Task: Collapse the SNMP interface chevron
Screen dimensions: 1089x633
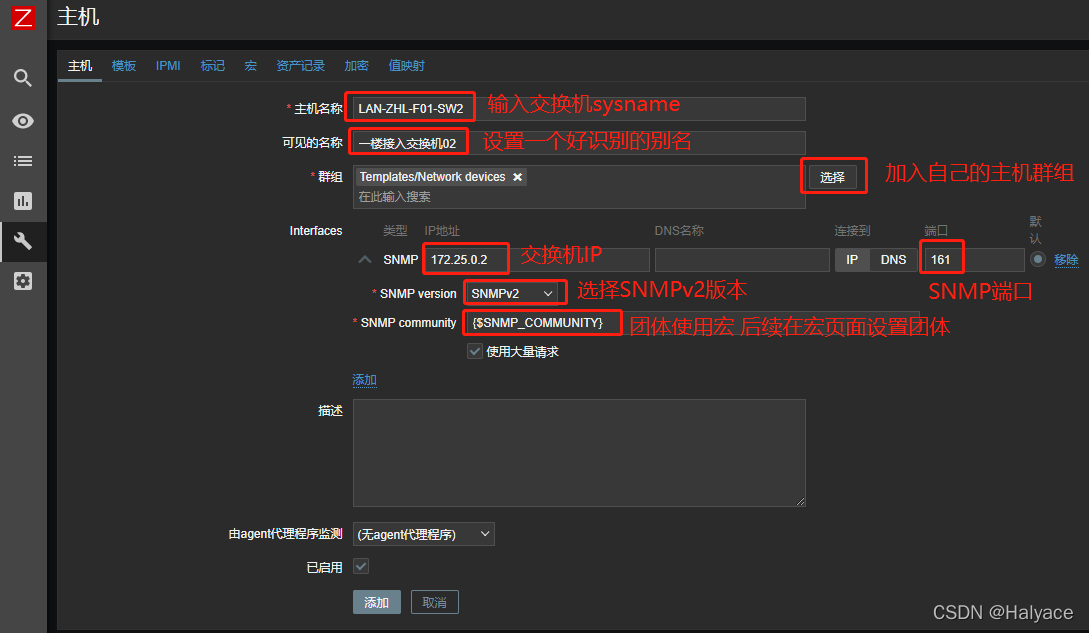Action: coord(365,259)
